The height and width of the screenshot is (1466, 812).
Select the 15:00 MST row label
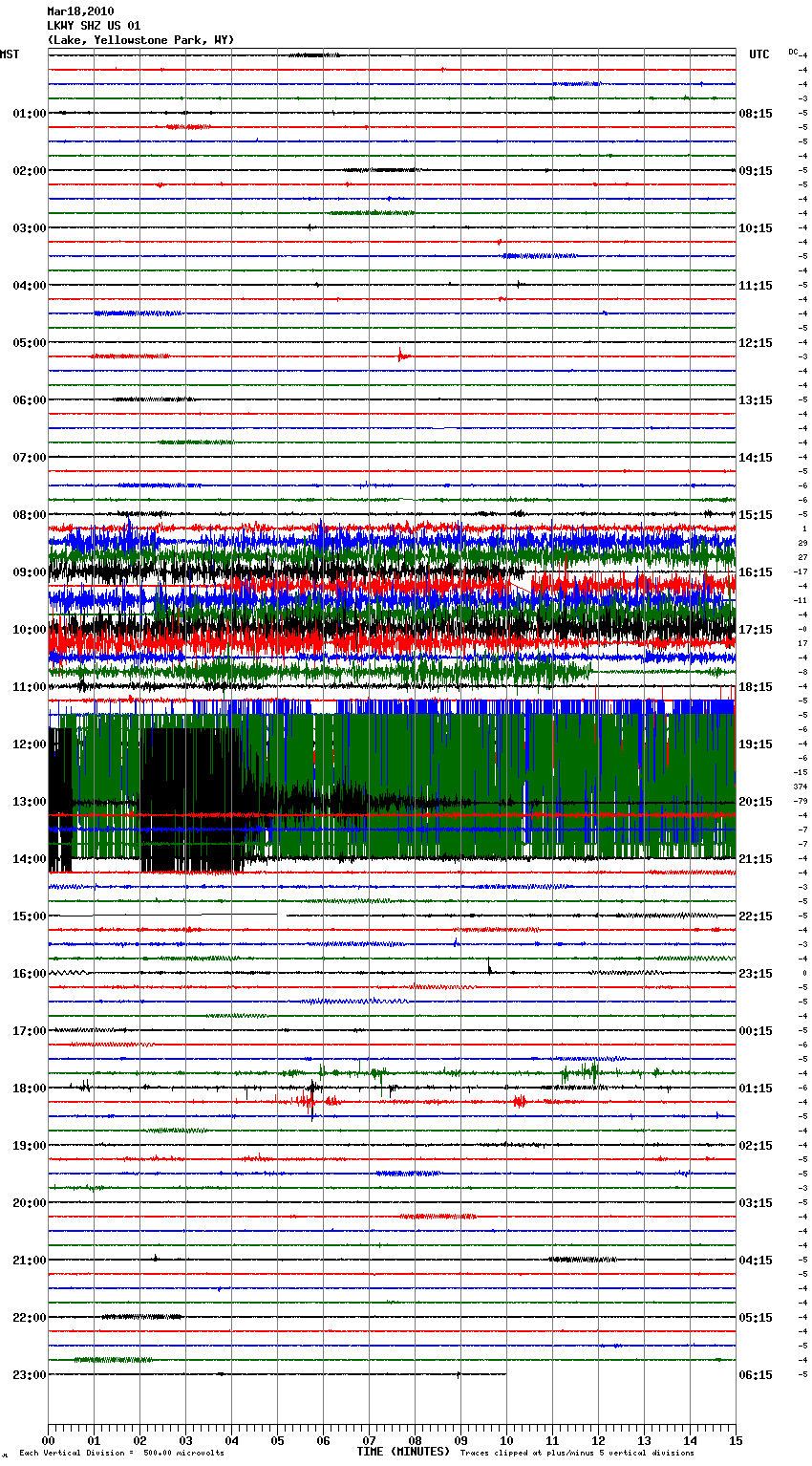point(30,916)
